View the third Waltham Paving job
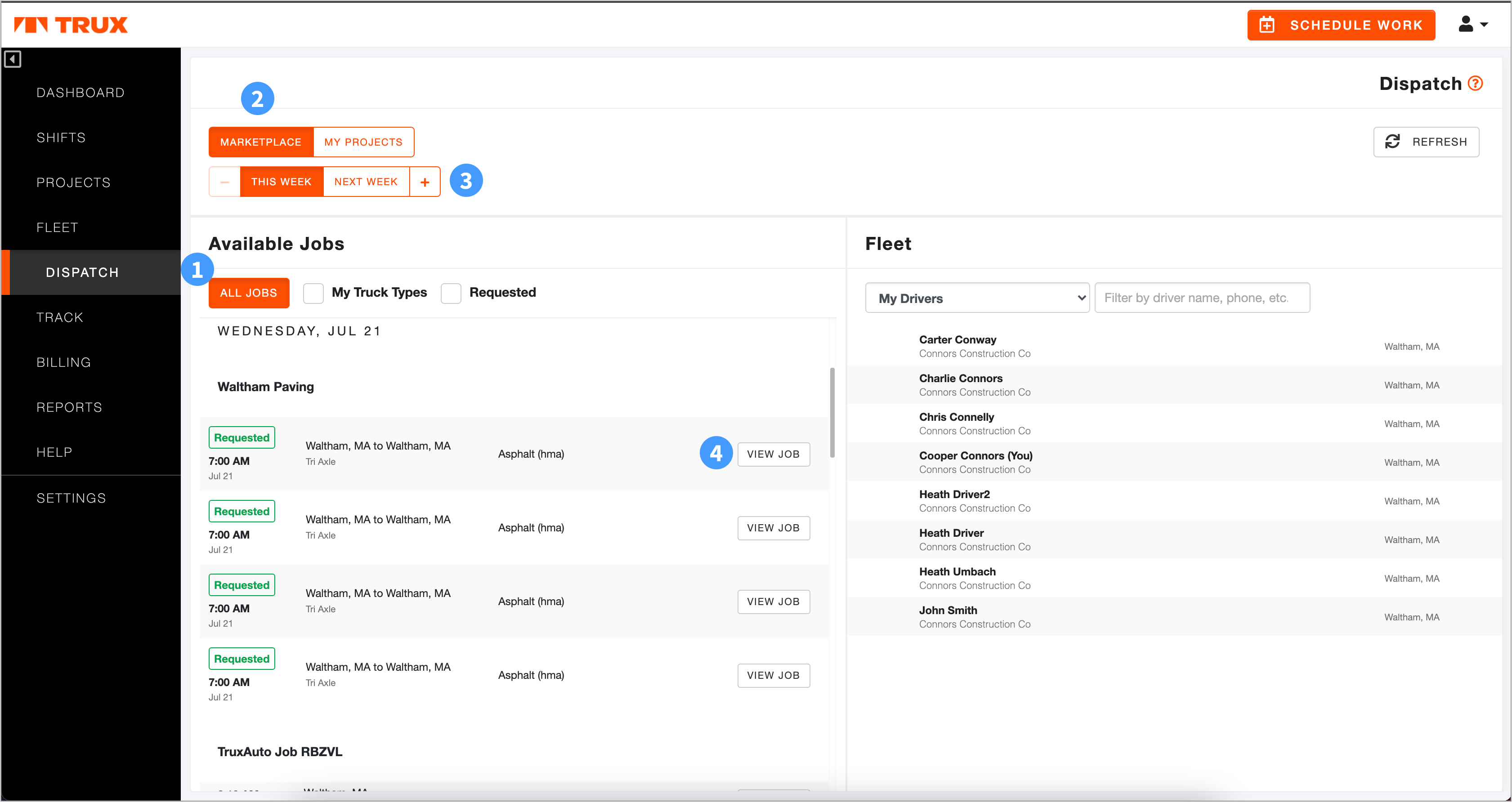1512x802 pixels. 774,602
